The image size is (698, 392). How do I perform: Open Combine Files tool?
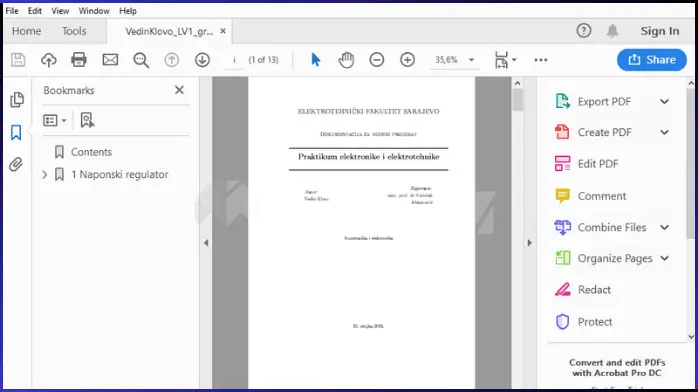click(612, 227)
